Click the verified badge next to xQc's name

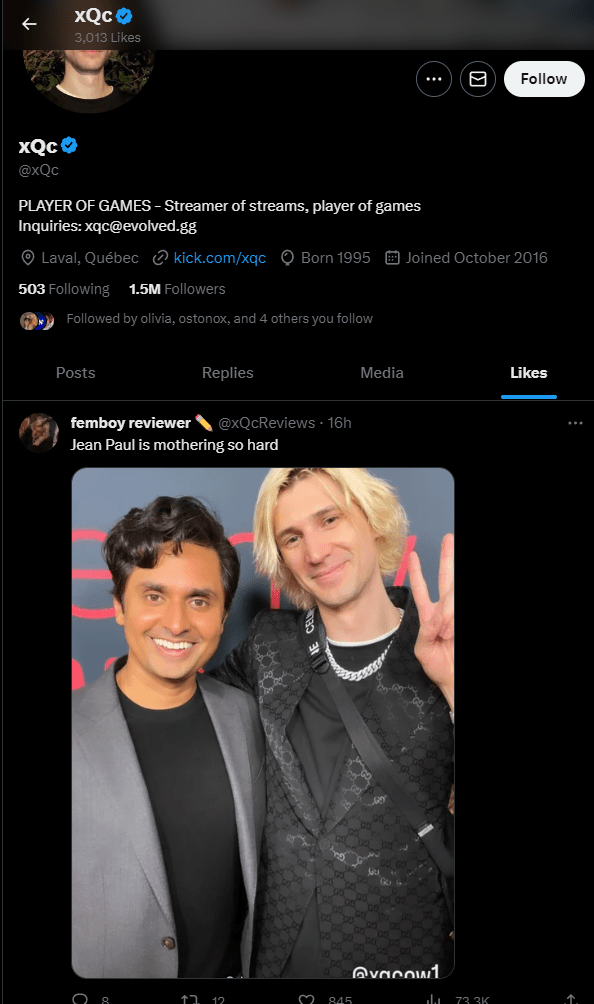coord(68,144)
